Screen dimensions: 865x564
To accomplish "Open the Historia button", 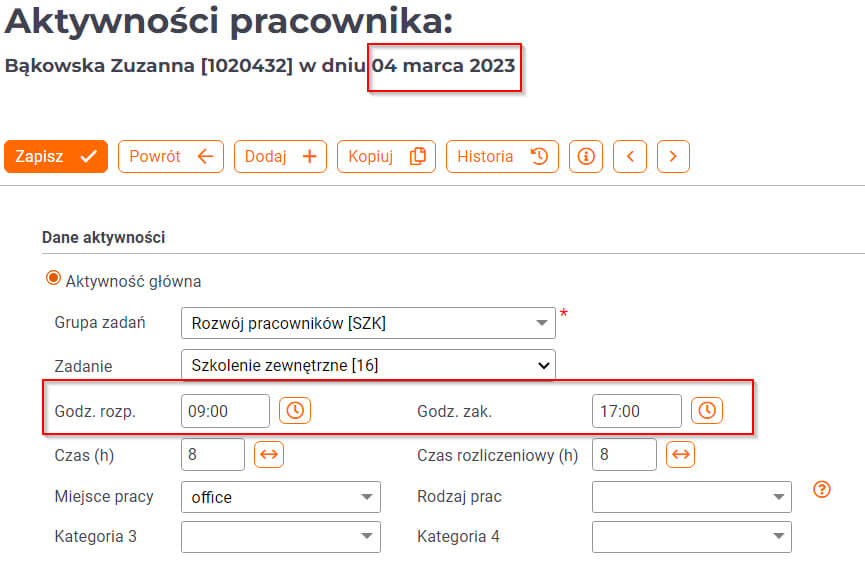I will 502,156.
